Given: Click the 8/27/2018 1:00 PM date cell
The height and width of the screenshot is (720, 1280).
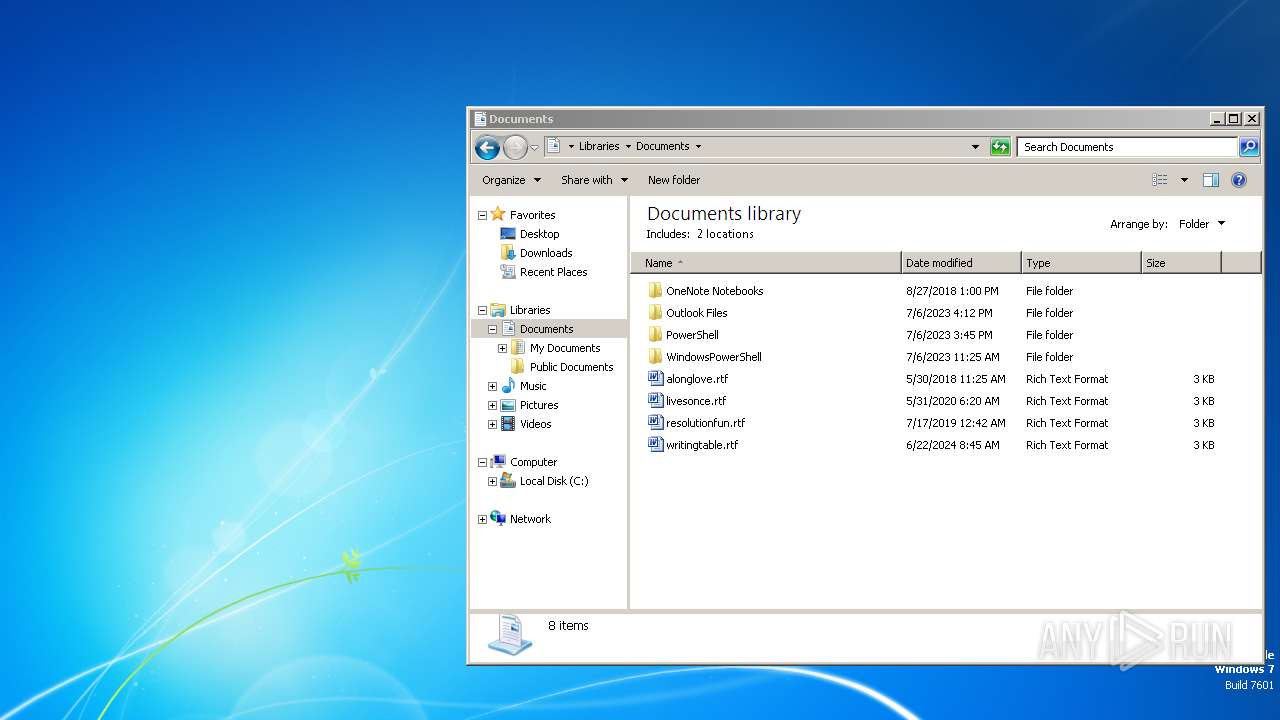Looking at the screenshot, I should (x=952, y=291).
